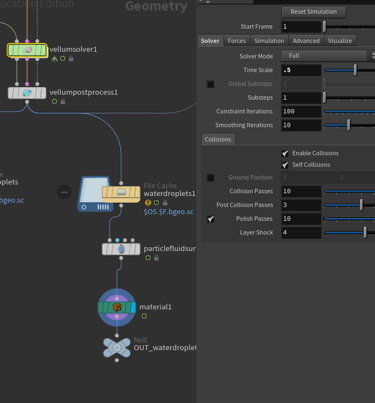
Task: Toggle the Polish Passes checkbox
Action: pyautogui.click(x=211, y=219)
